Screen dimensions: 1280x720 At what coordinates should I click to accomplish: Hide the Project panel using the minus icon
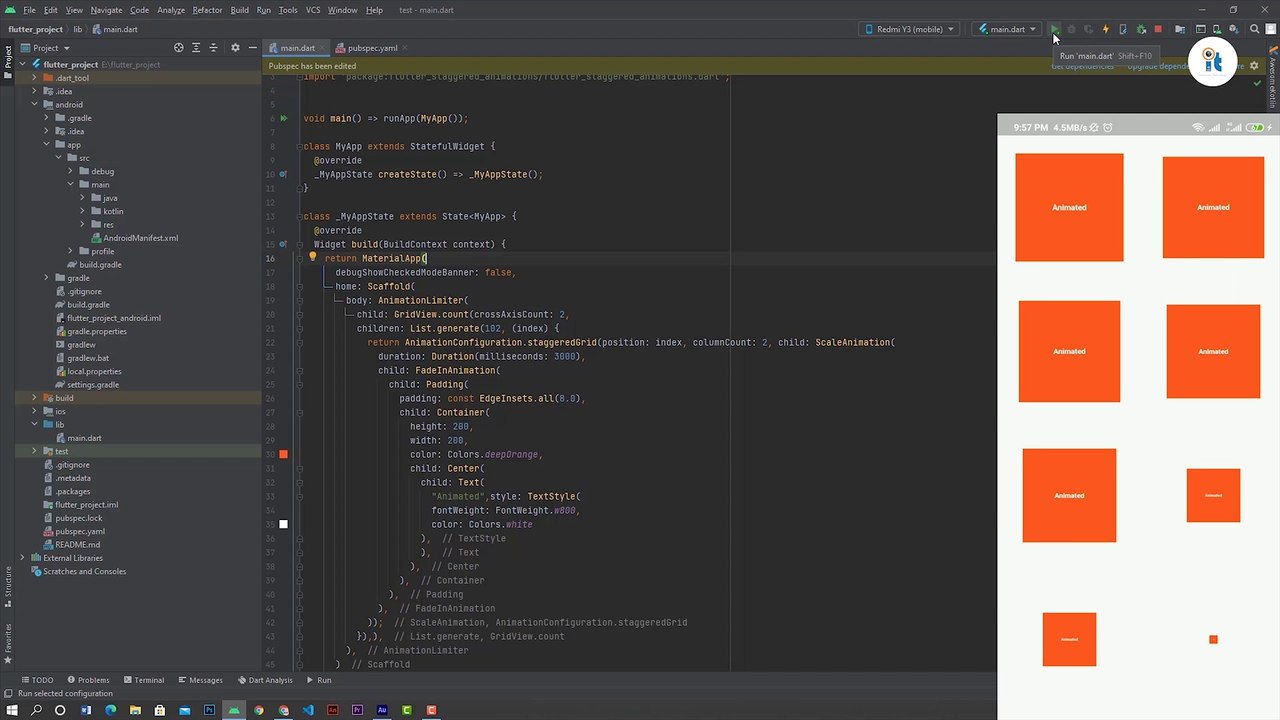point(251,47)
